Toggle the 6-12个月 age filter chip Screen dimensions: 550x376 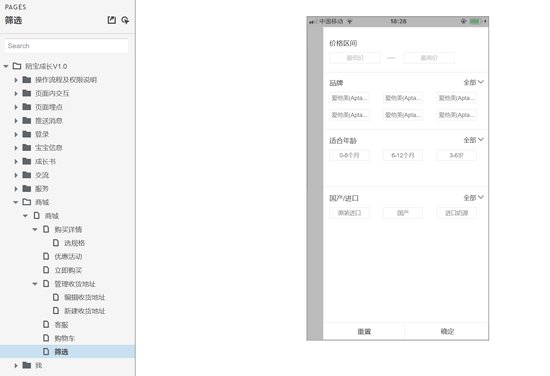tap(403, 155)
